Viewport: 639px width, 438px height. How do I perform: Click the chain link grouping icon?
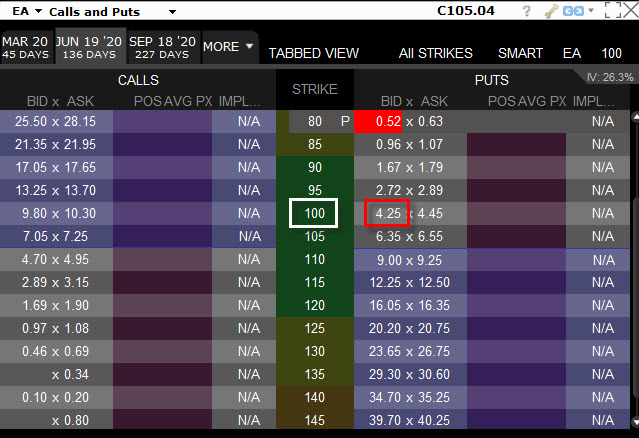tap(571, 12)
